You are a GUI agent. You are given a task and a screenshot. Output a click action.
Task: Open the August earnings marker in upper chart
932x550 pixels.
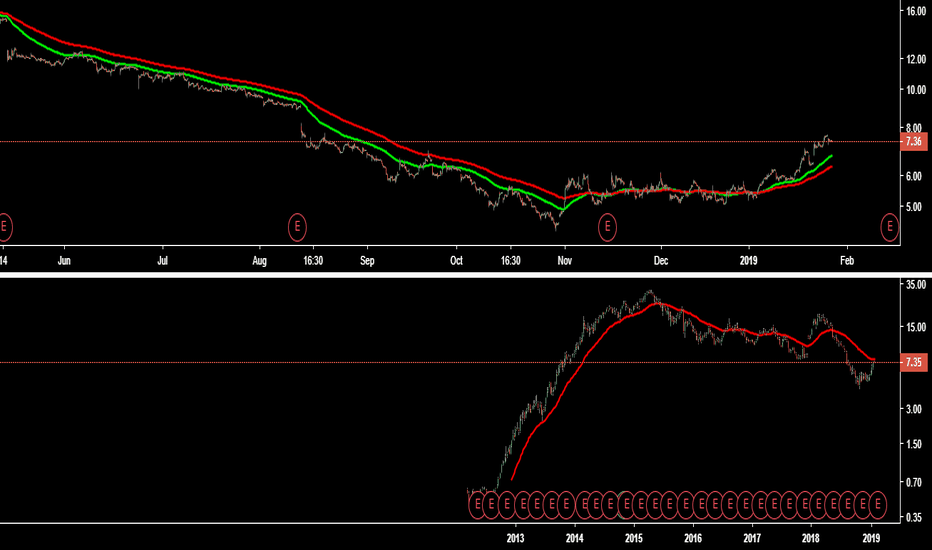[x=297, y=227]
